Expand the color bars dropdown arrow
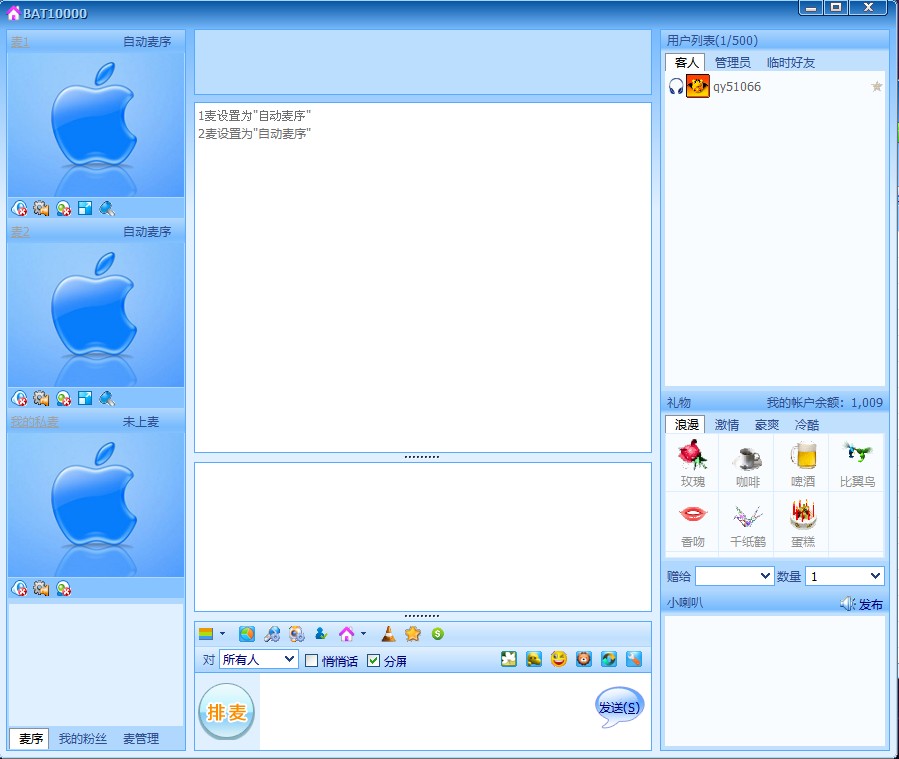The height and width of the screenshot is (759, 899). tap(222, 633)
